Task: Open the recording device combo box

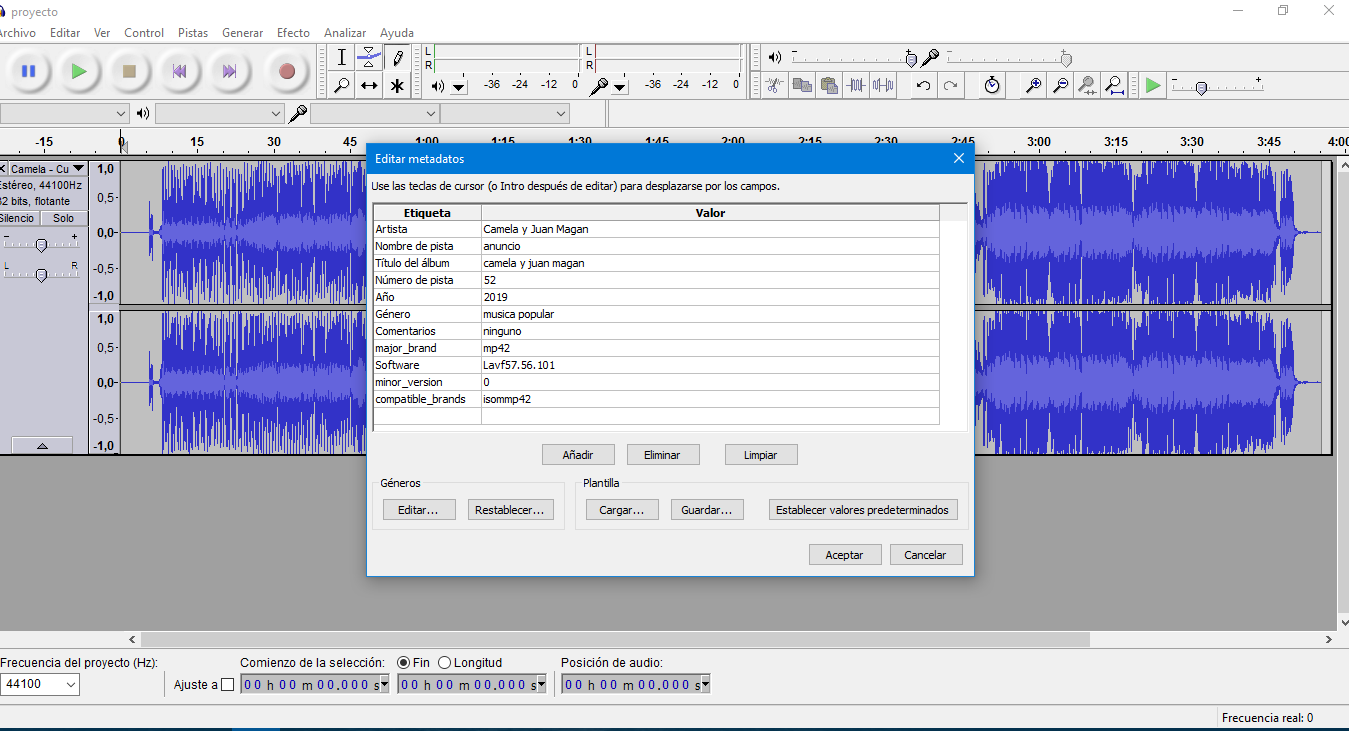Action: coord(375,114)
